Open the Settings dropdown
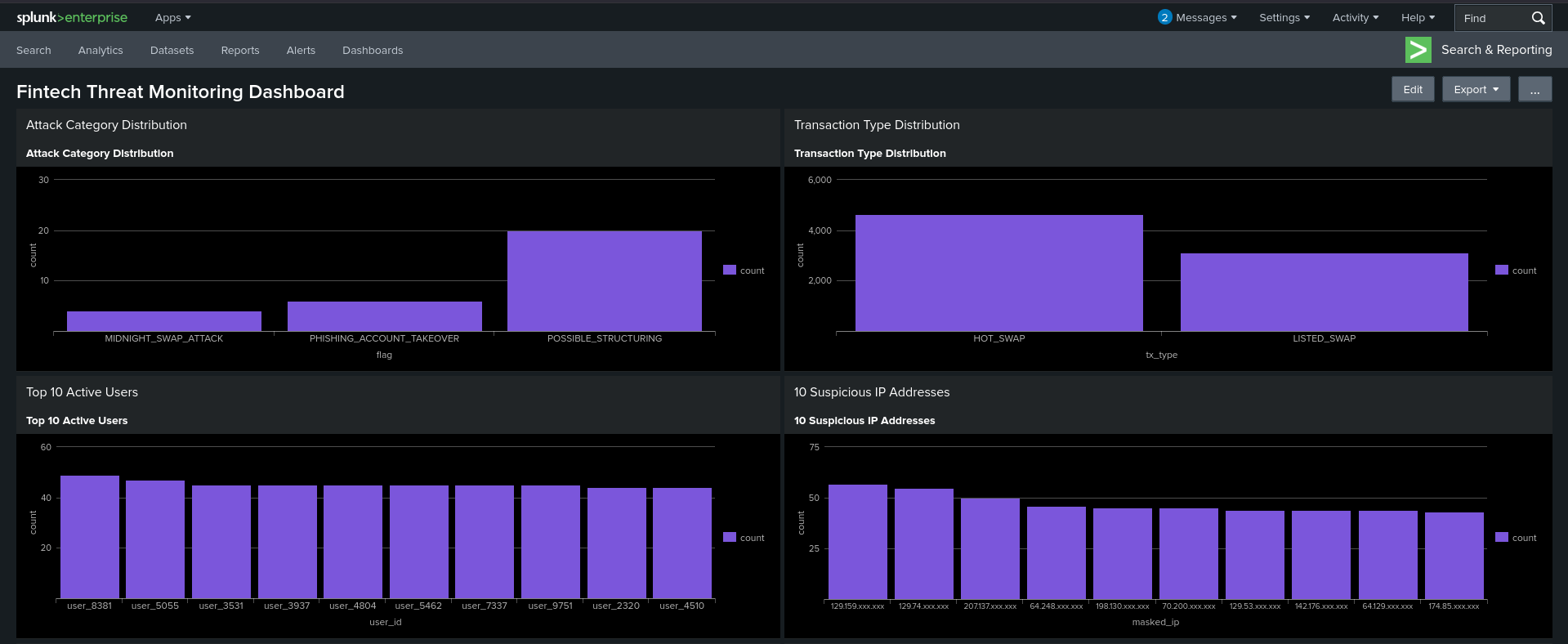The width and height of the screenshot is (1568, 644). pyautogui.click(x=1284, y=17)
